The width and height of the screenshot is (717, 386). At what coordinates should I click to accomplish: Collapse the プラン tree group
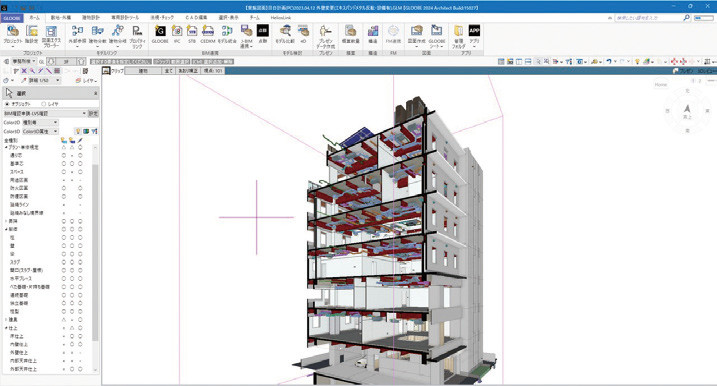6,147
